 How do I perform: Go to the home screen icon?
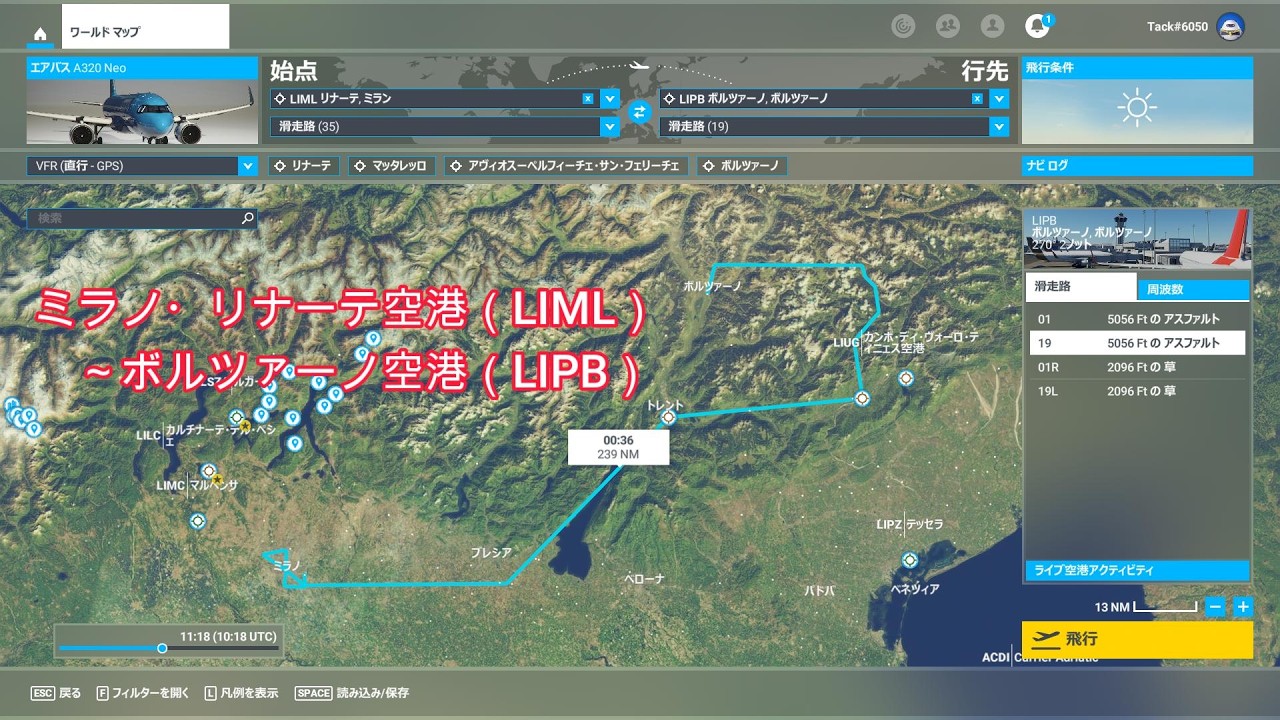point(40,33)
